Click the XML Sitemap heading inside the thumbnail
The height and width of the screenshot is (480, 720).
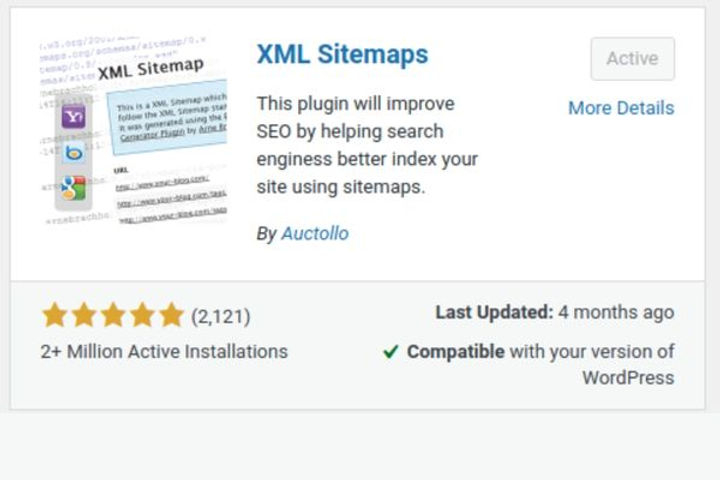pos(151,69)
